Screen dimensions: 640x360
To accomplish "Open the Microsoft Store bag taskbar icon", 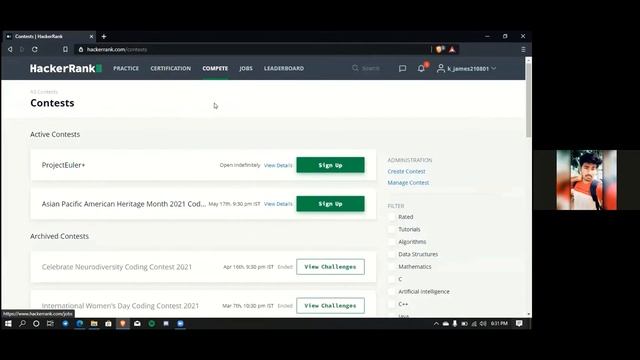I will click(108, 324).
